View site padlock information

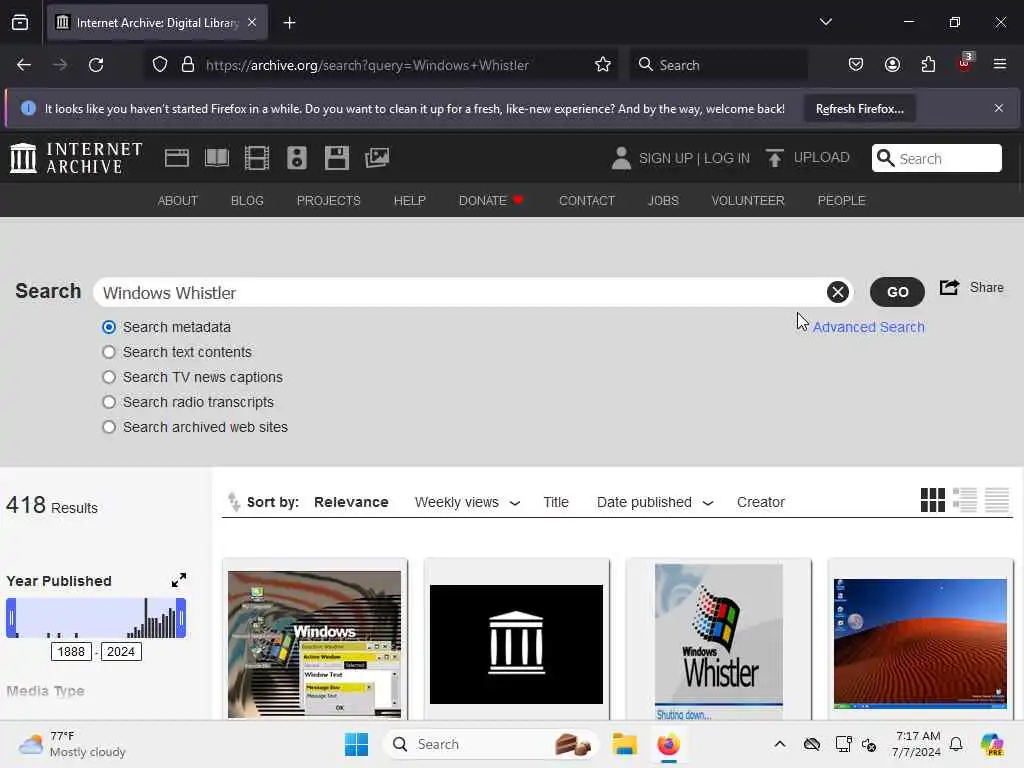tap(188, 65)
